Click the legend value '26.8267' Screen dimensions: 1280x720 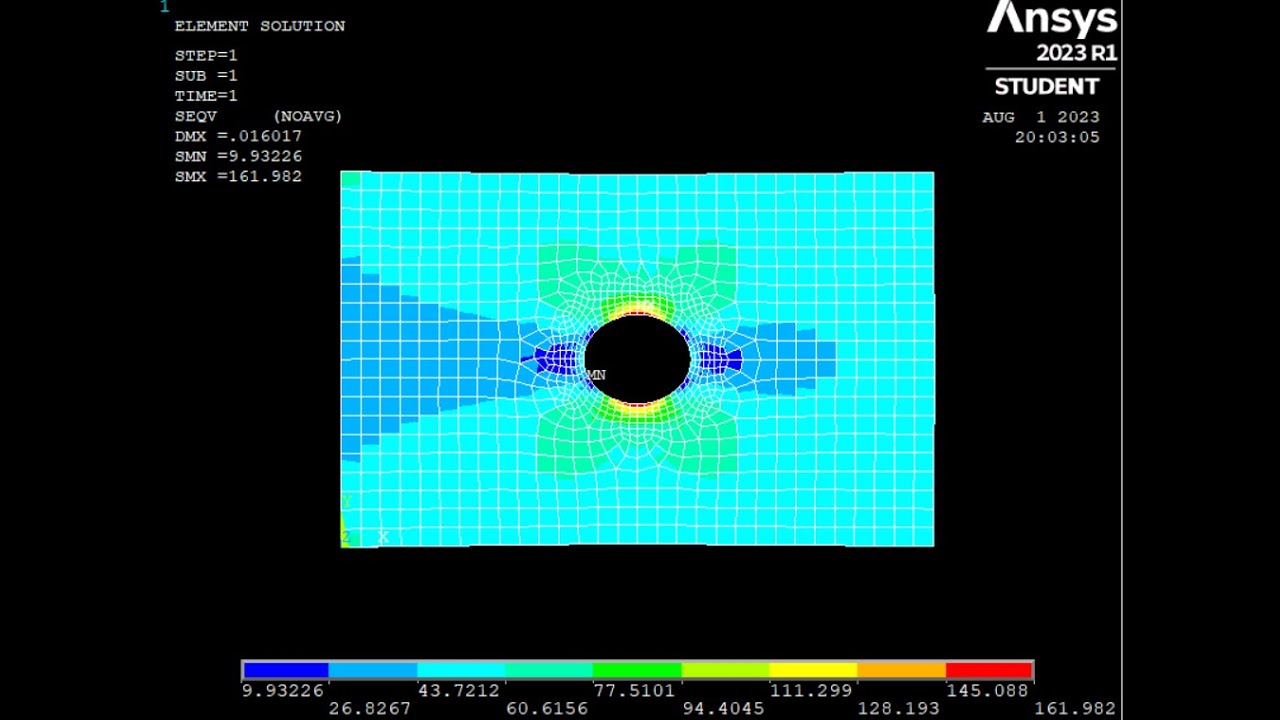coord(370,708)
